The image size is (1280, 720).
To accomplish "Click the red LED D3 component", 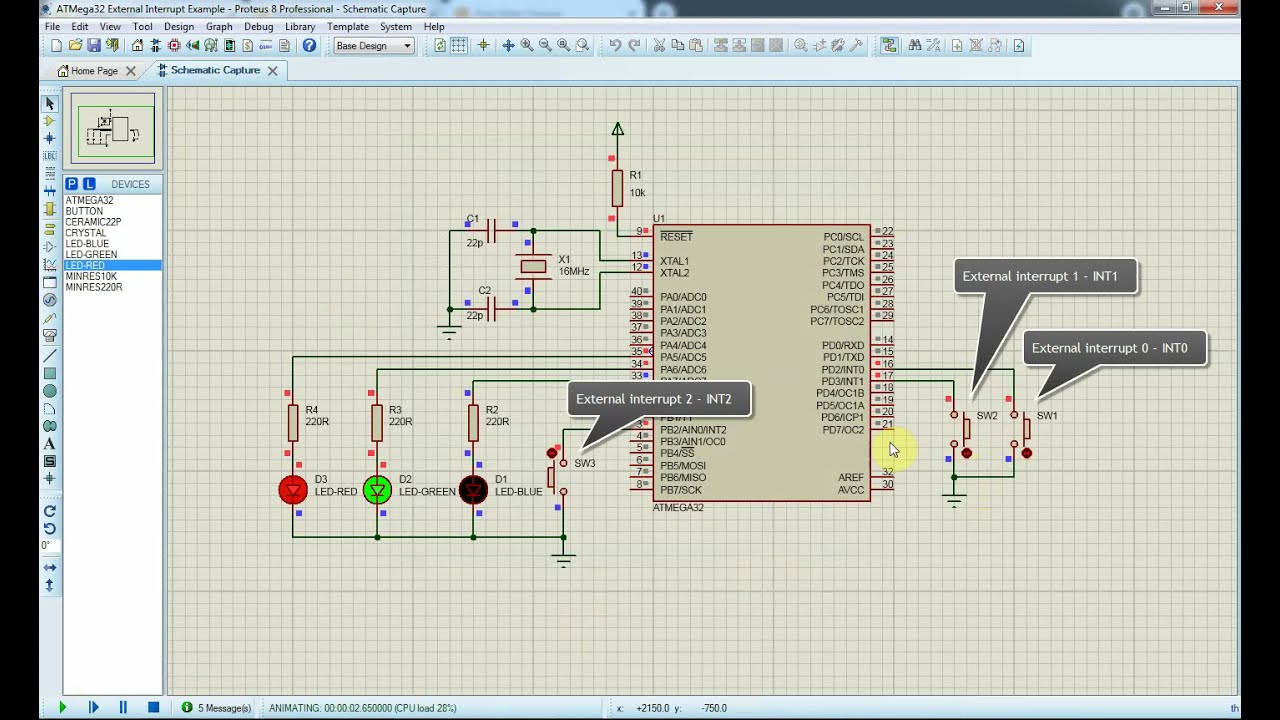I will 293,489.
